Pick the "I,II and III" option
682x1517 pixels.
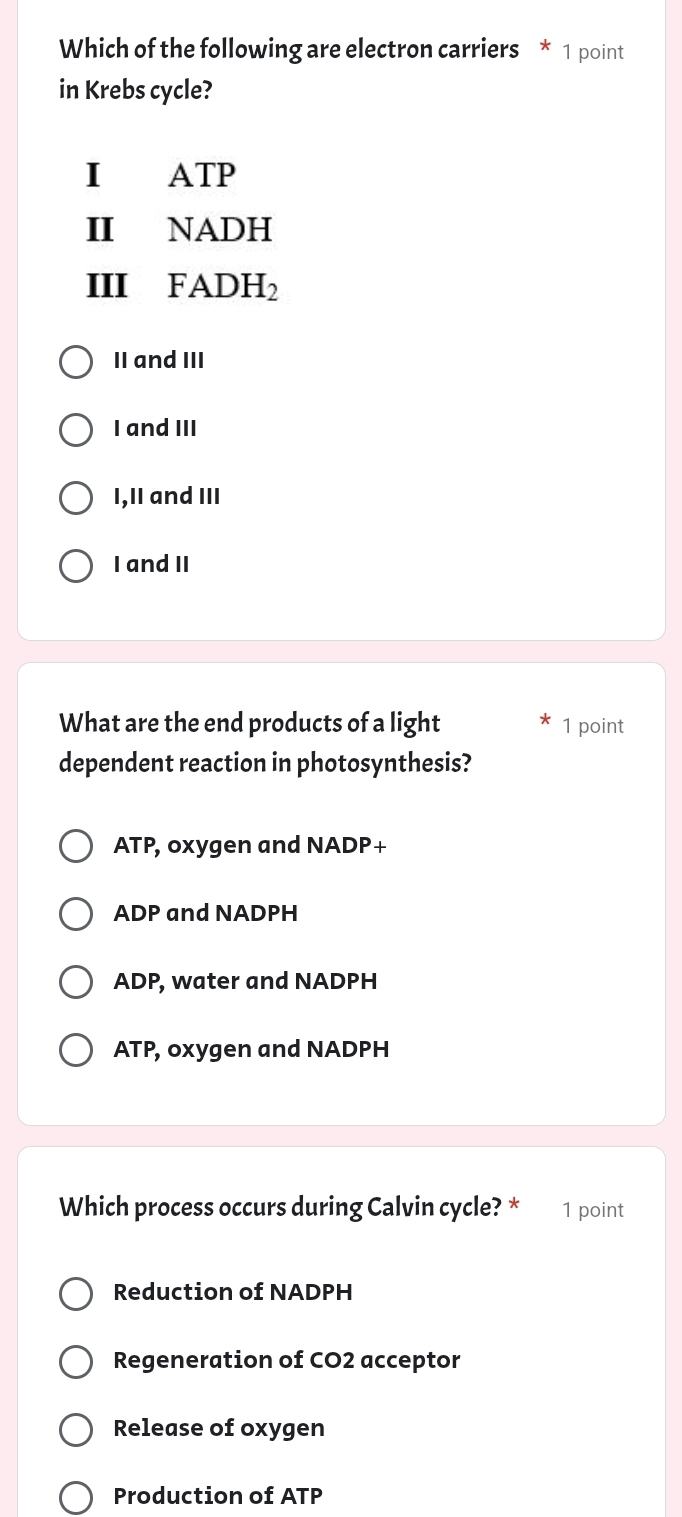76,497
